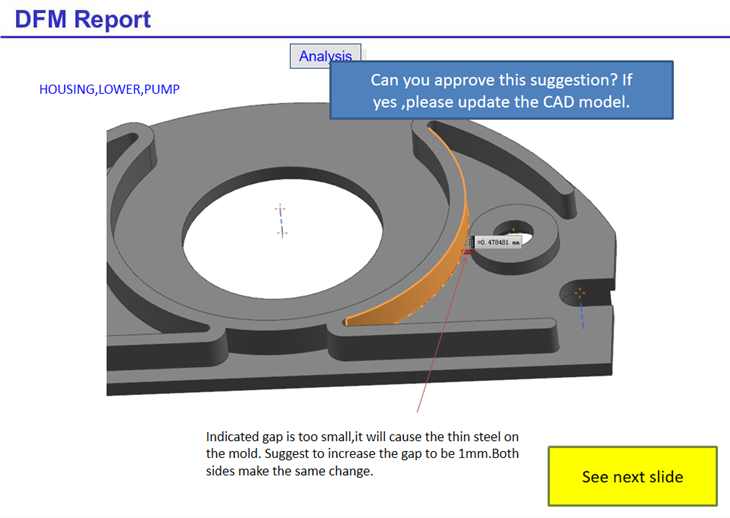Select the blue approval request callout box

501,90
